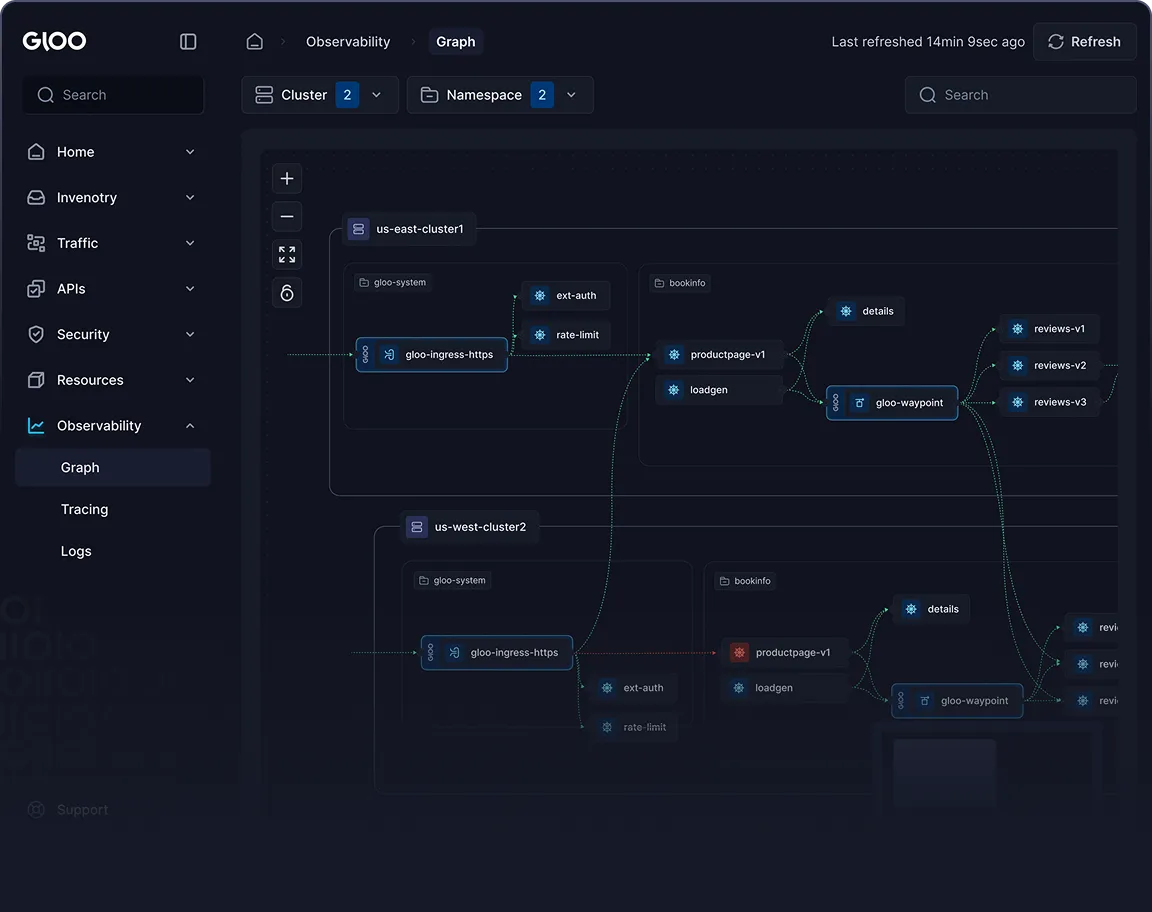Image resolution: width=1152 pixels, height=912 pixels.
Task: Focus the graph Search field
Action: 1020,95
